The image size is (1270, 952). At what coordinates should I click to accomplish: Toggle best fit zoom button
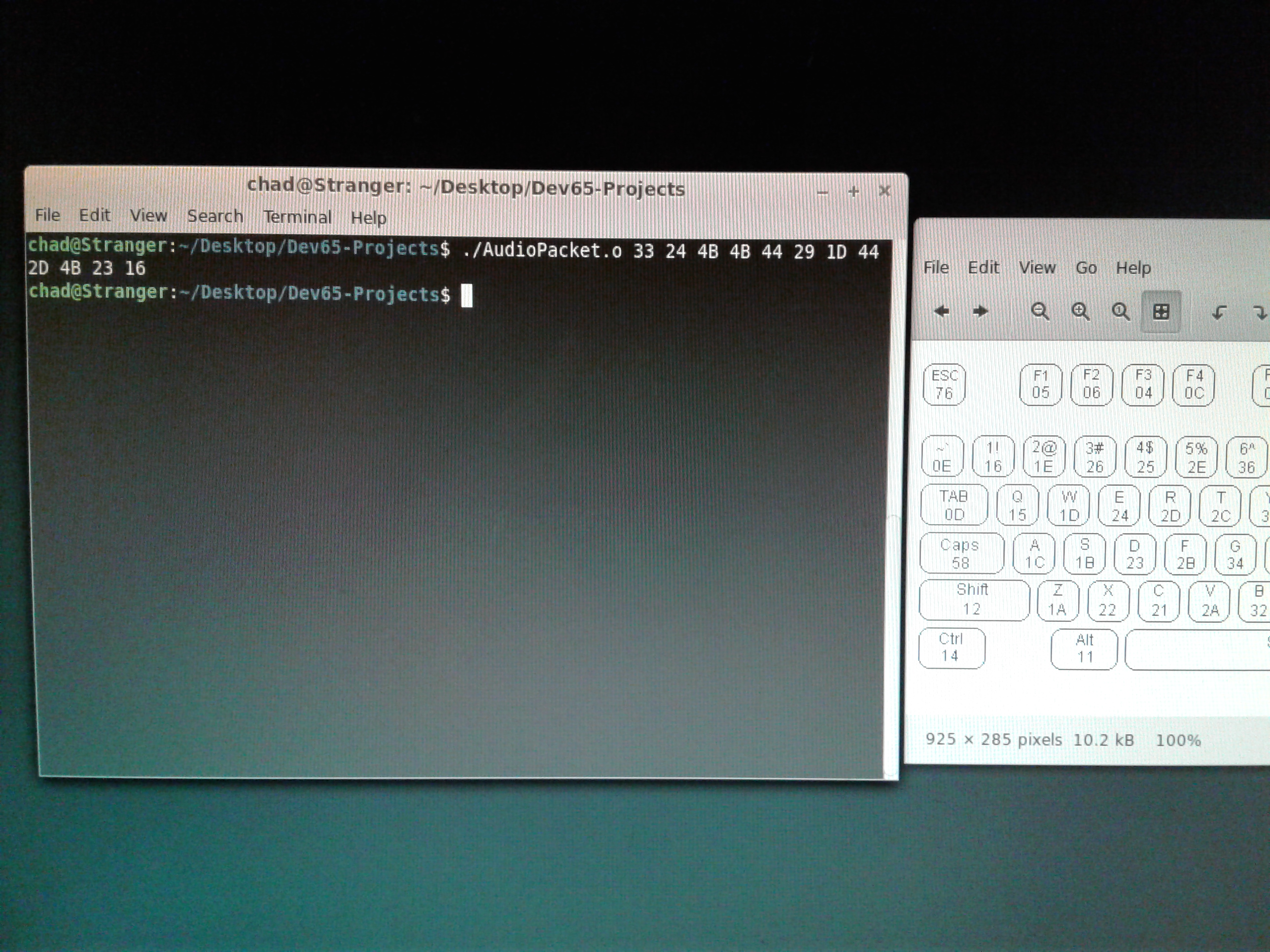coord(1161,311)
